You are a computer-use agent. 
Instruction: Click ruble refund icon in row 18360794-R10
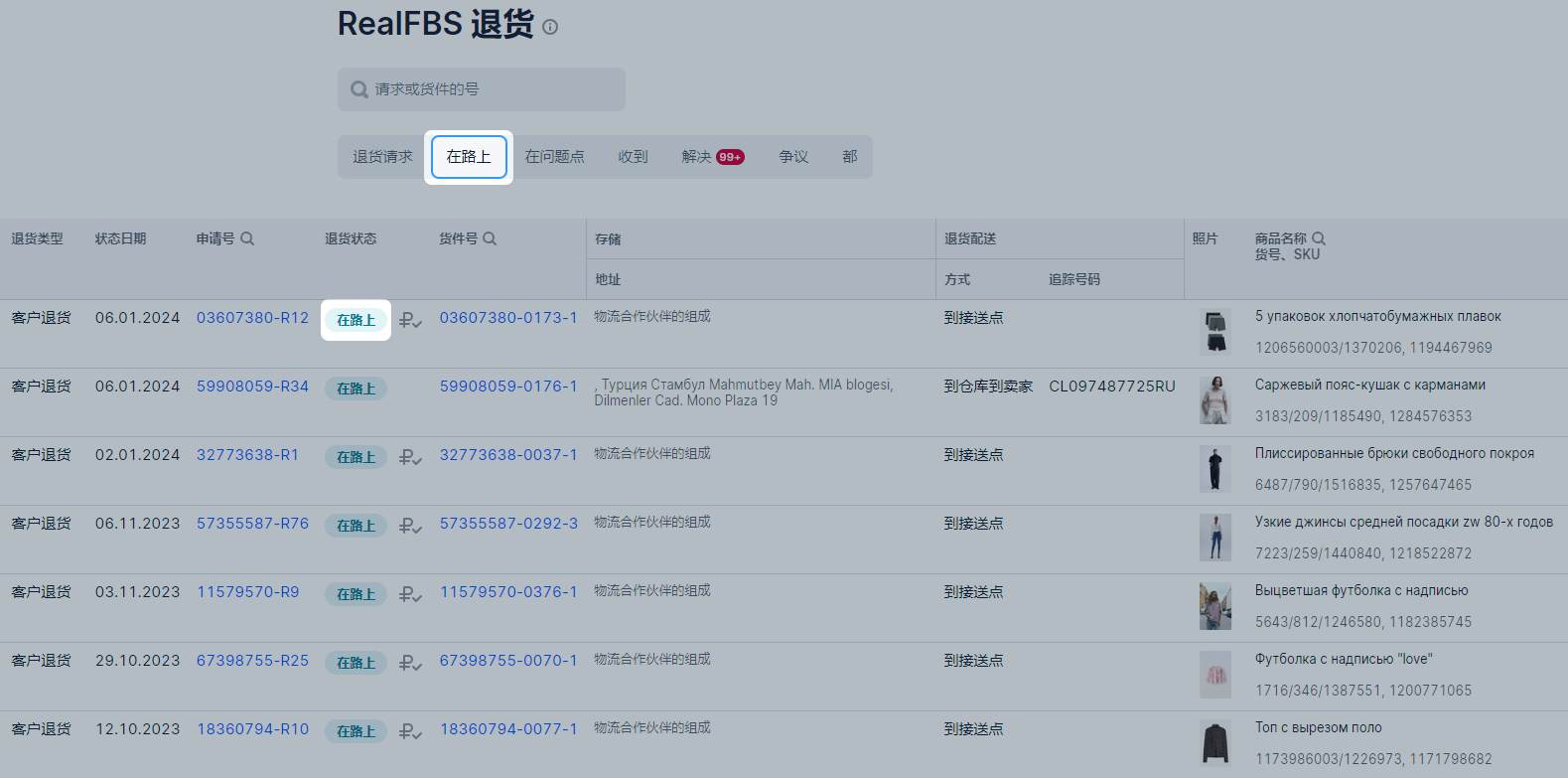tap(410, 731)
